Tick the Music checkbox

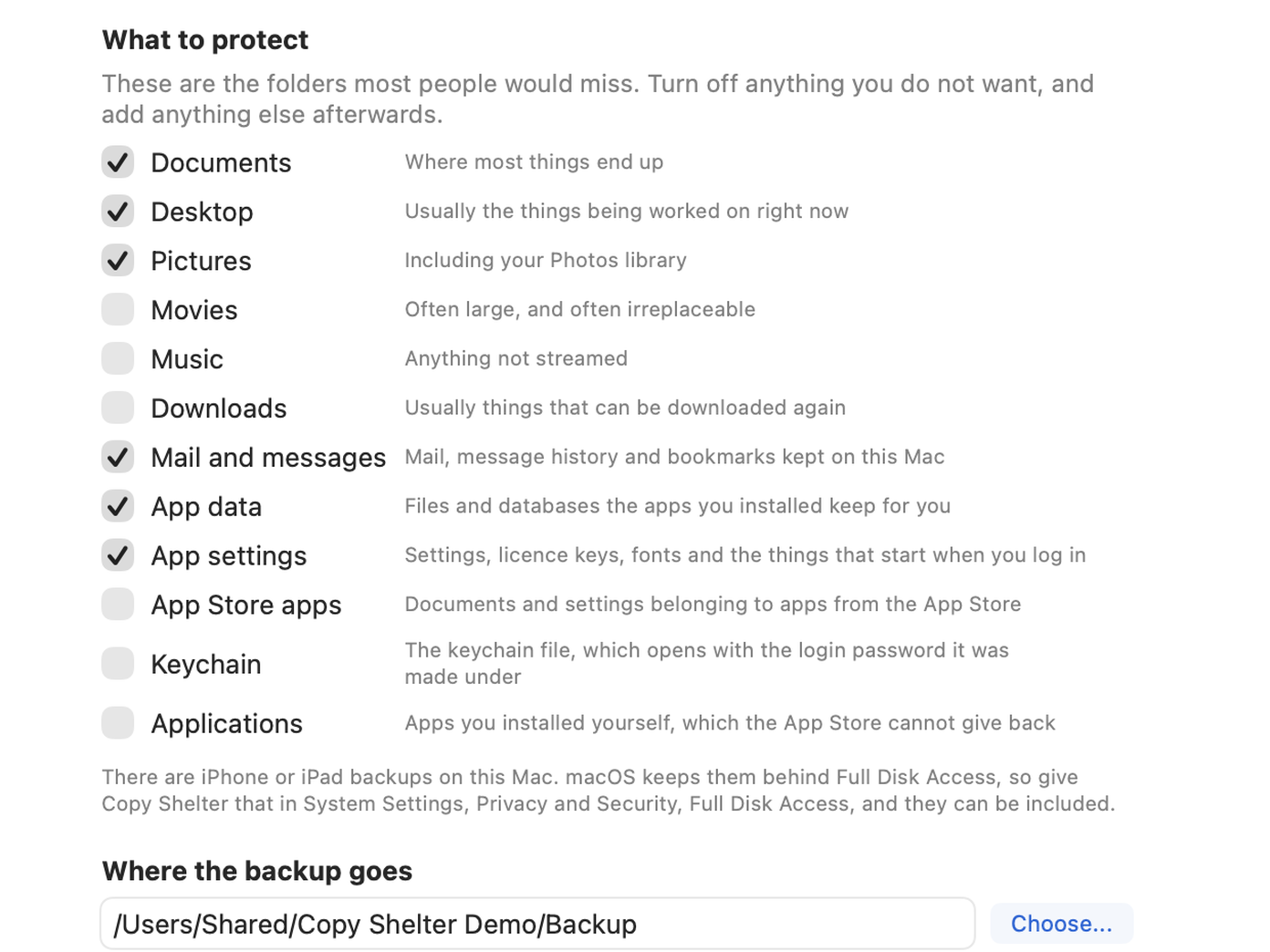pyautogui.click(x=118, y=359)
